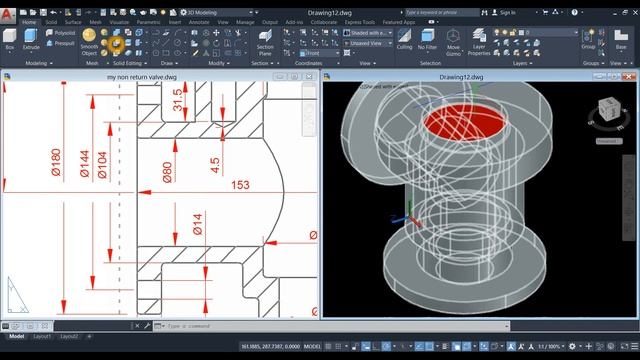The image size is (640, 360).
Task: Select the Move Gizmo tool
Action: [453, 42]
